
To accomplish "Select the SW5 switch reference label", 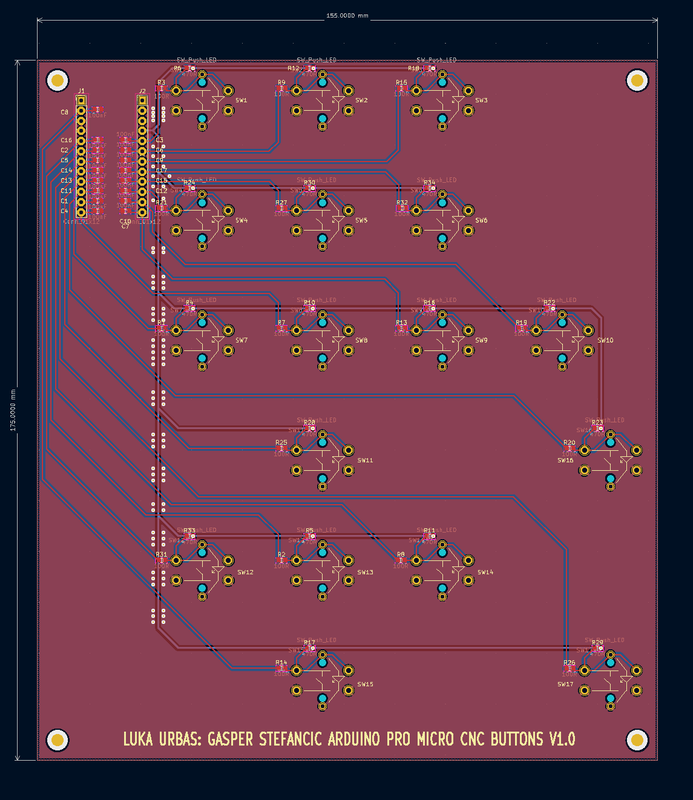I will (361, 220).
